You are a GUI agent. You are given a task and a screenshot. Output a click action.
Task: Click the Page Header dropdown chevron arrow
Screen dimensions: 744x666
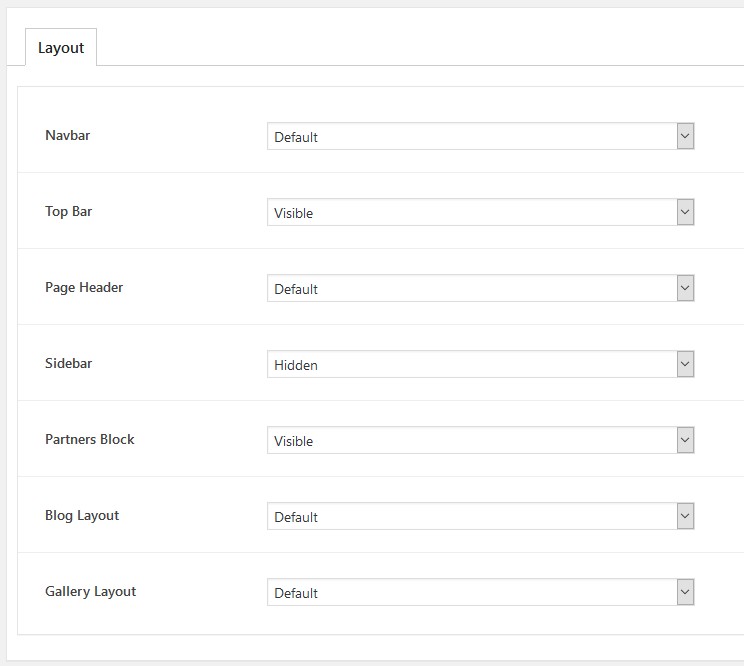[x=685, y=288]
